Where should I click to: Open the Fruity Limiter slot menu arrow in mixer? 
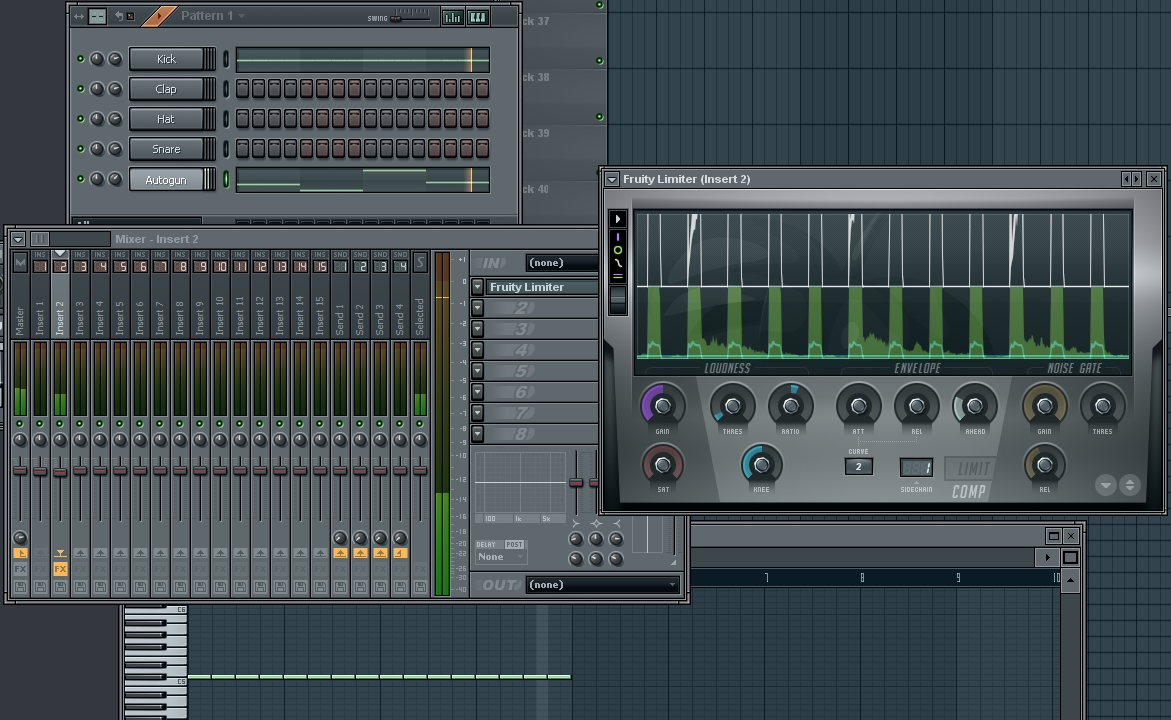(x=478, y=287)
